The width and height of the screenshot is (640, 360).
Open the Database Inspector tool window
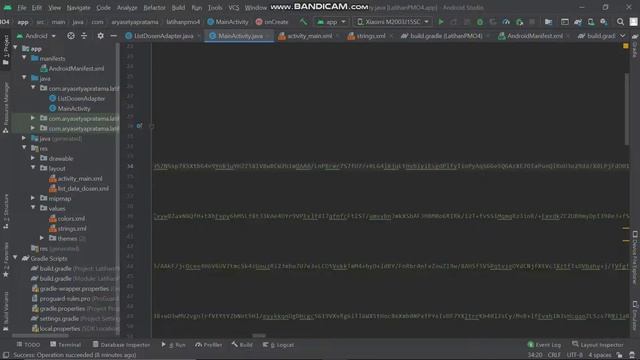point(121,345)
